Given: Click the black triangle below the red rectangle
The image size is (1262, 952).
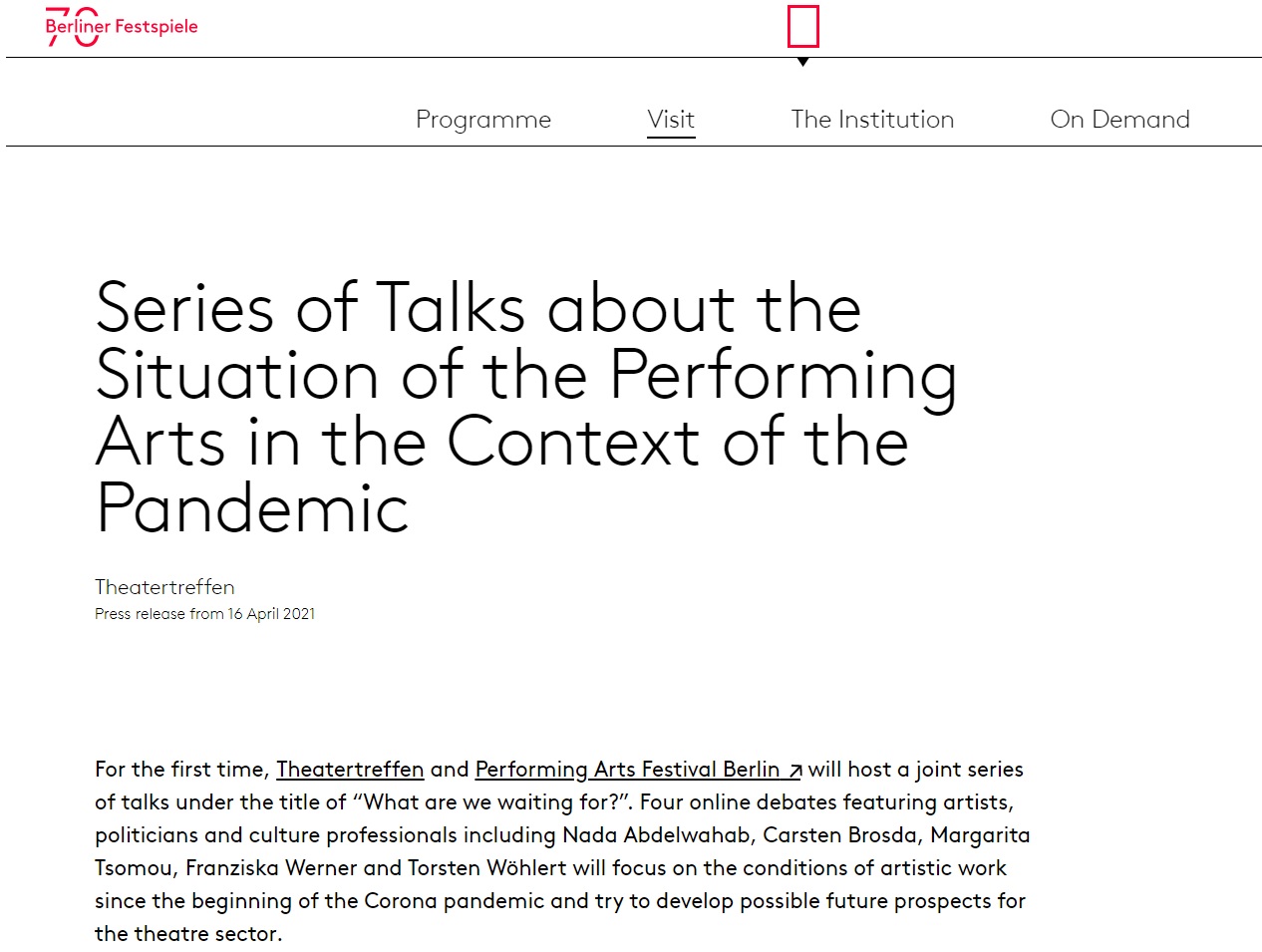Looking at the screenshot, I should click(x=802, y=62).
